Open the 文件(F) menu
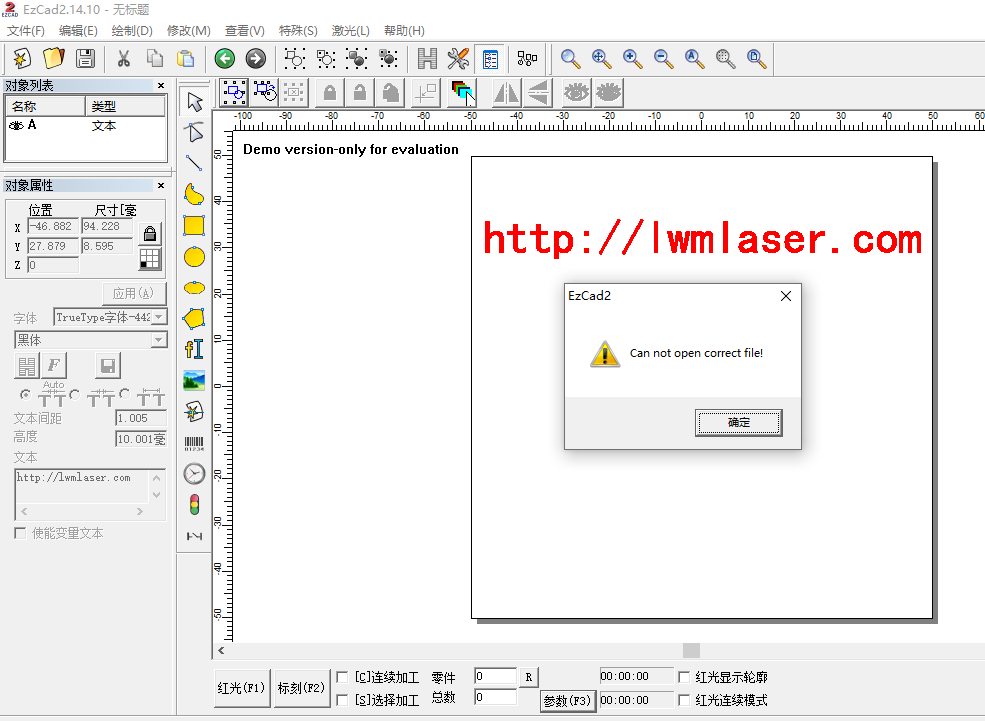This screenshot has width=985, height=721. pos(26,31)
